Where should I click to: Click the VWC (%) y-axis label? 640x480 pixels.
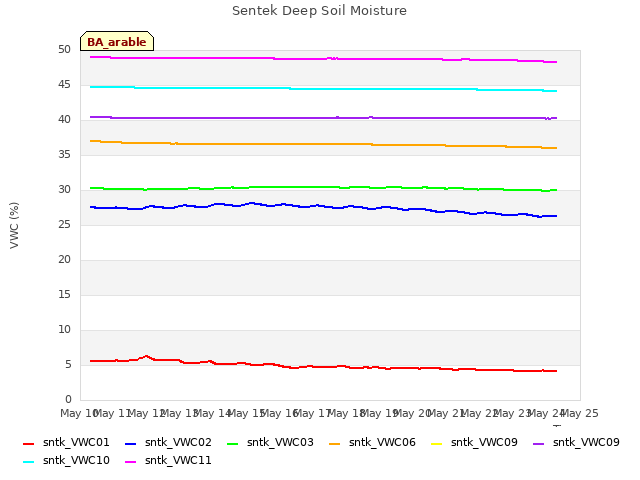pos(14,225)
